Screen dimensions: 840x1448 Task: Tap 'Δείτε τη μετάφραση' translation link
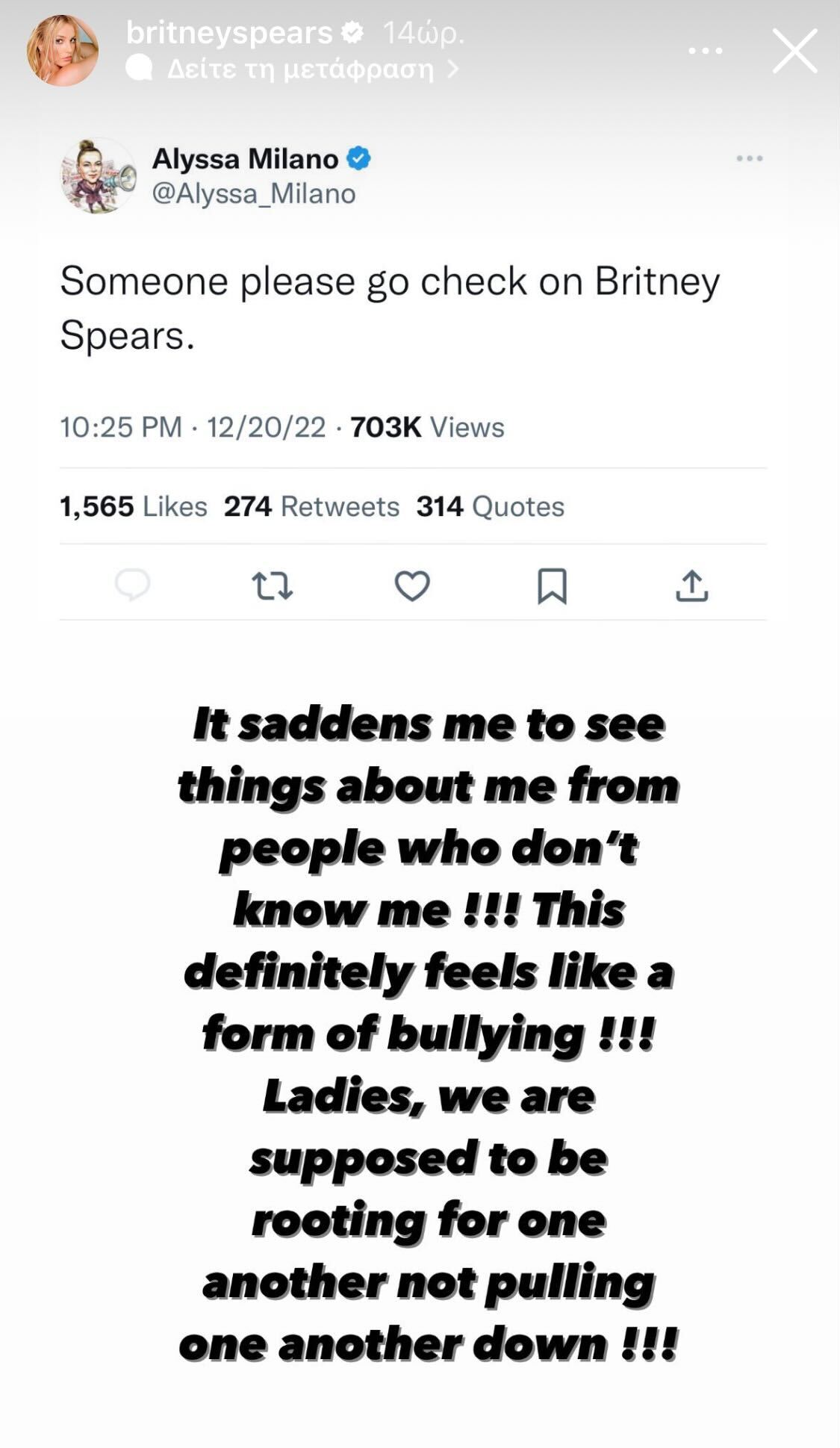[x=300, y=69]
